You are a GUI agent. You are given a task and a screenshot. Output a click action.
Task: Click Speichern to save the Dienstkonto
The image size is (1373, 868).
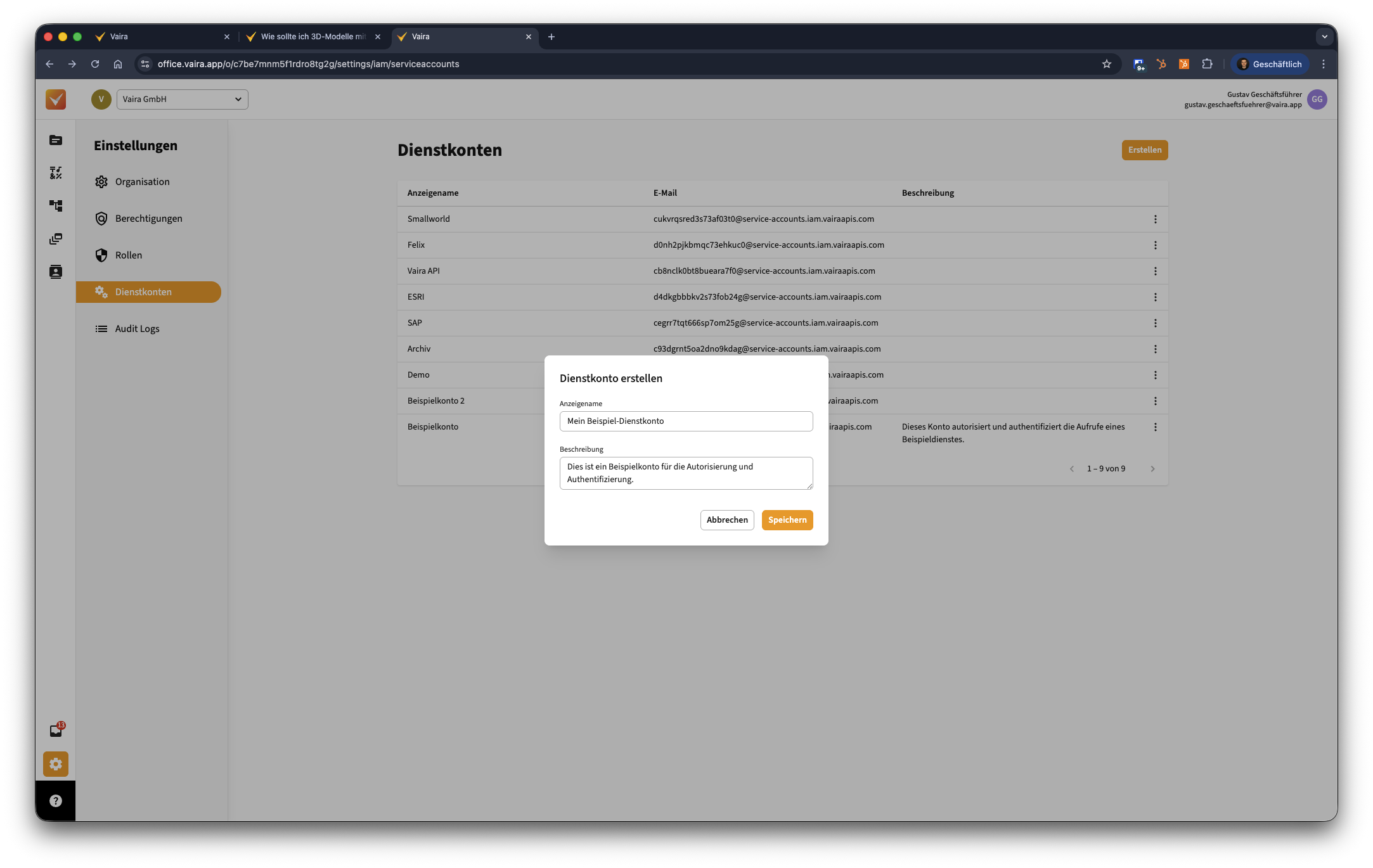coord(787,520)
